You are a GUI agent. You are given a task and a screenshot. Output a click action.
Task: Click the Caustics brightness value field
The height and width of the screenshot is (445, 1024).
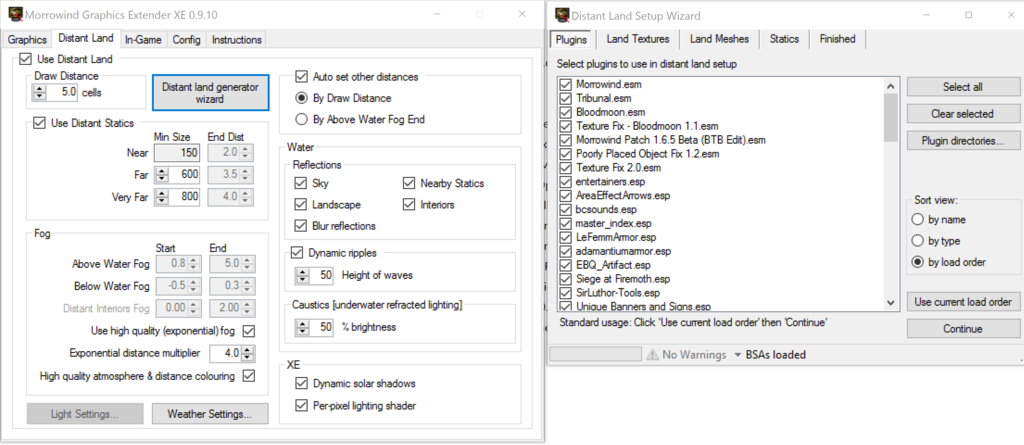[x=322, y=327]
